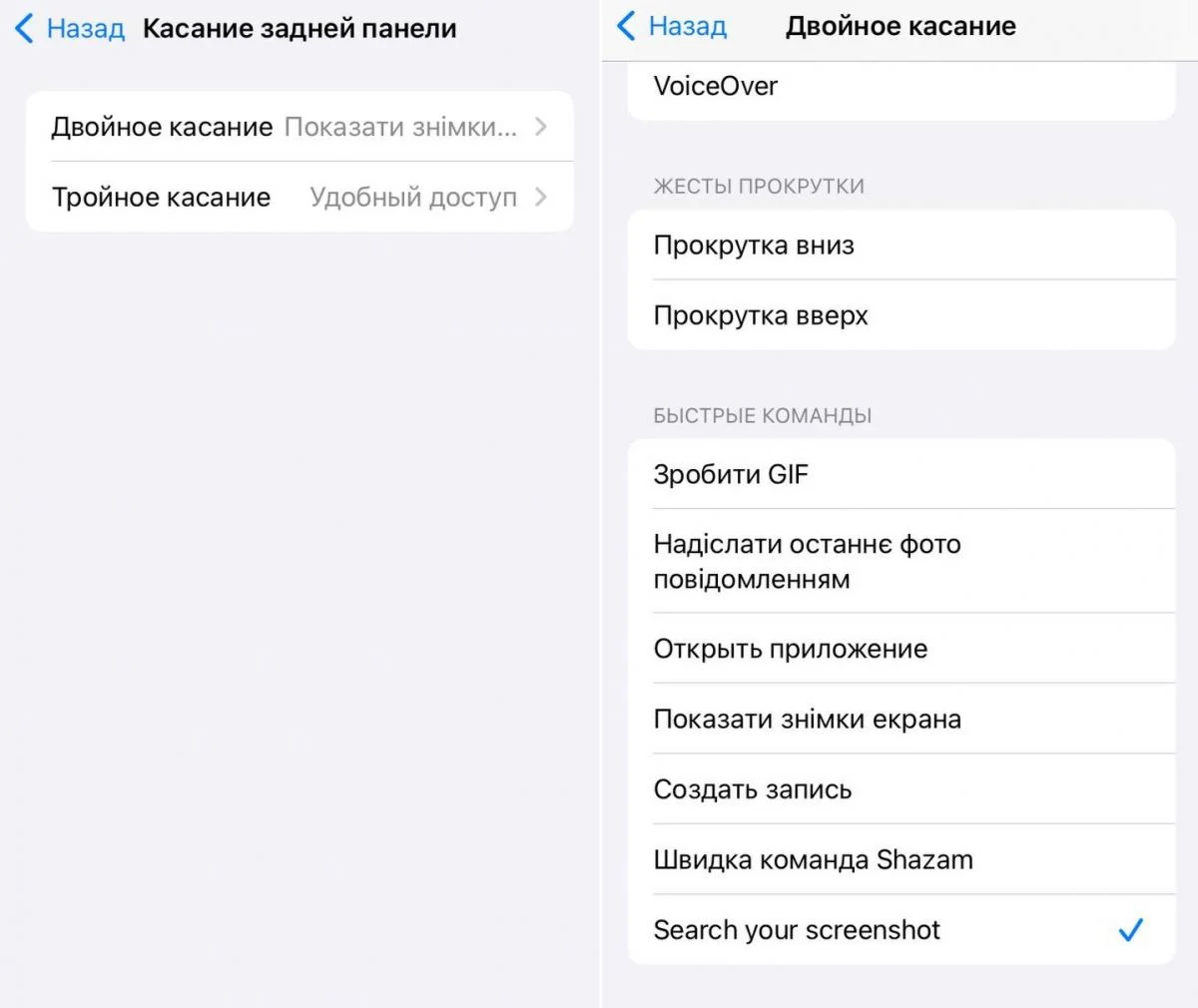Click the Двойное касание page title
1198x1008 pixels.
tap(900, 26)
